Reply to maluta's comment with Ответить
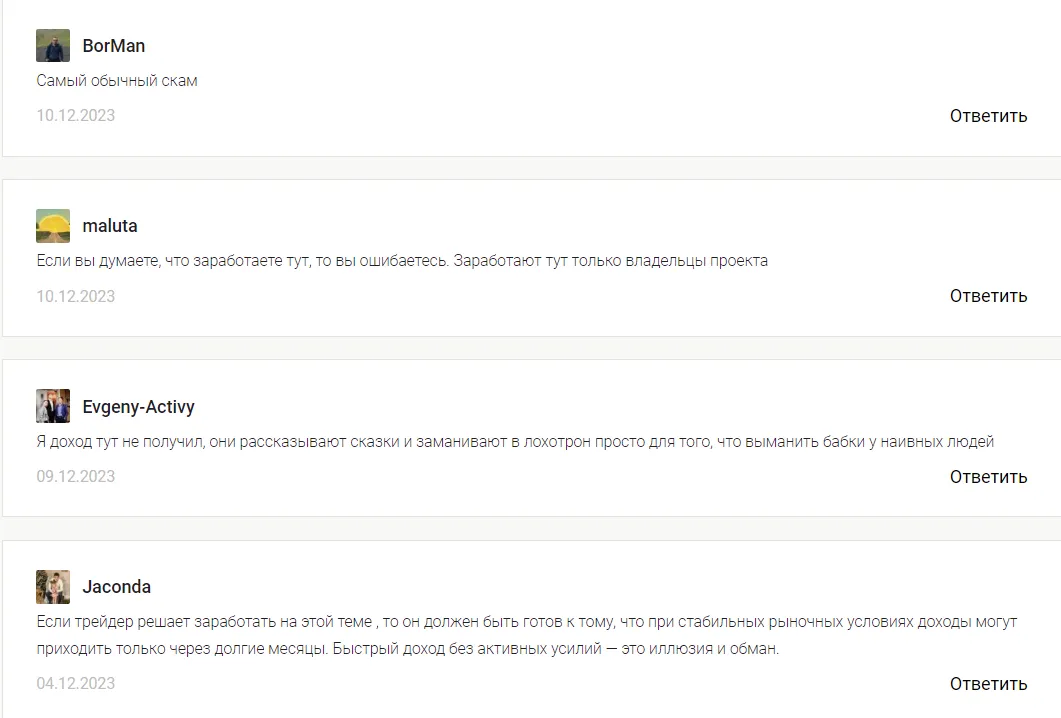Screen dimensions: 1061x718 988,296
